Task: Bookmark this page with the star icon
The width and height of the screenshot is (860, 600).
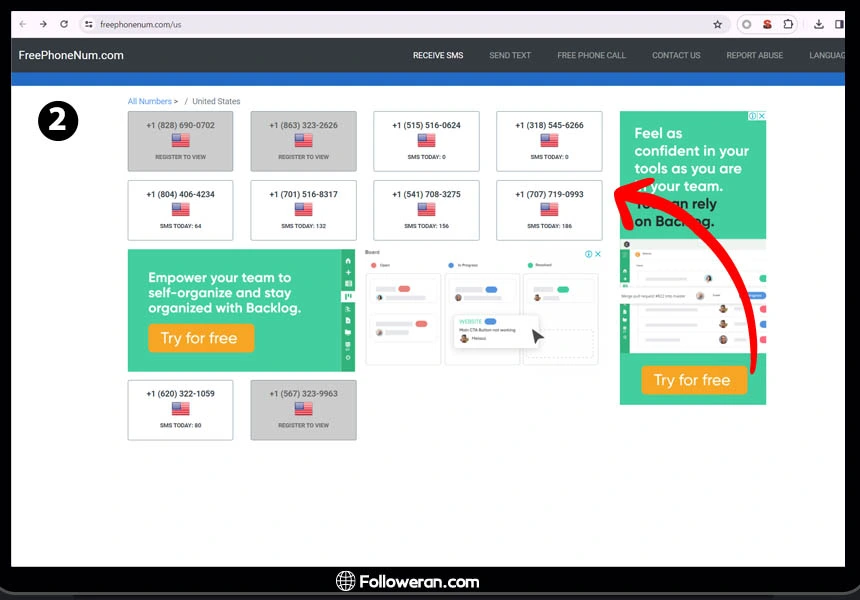Action: pyautogui.click(x=717, y=24)
